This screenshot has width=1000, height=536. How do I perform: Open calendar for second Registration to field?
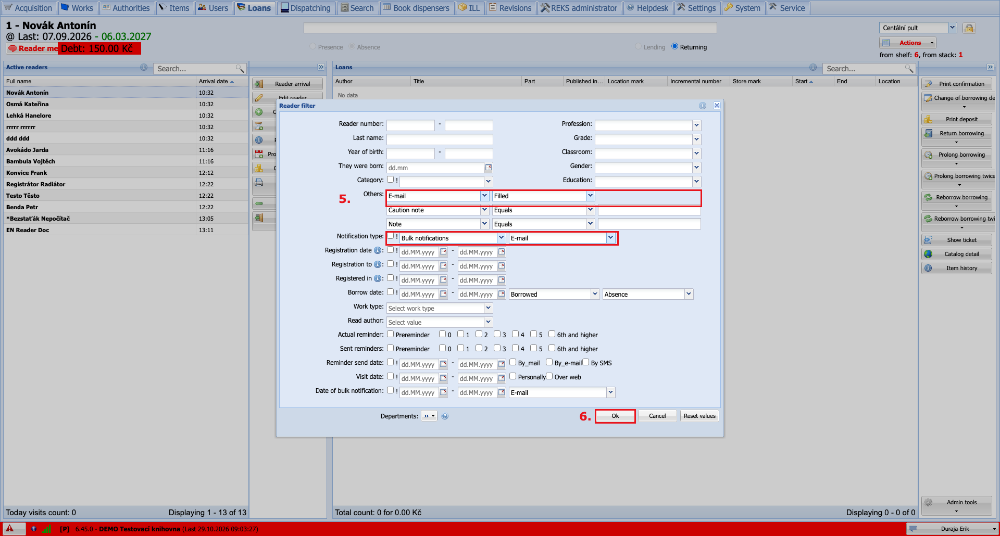[x=501, y=265]
